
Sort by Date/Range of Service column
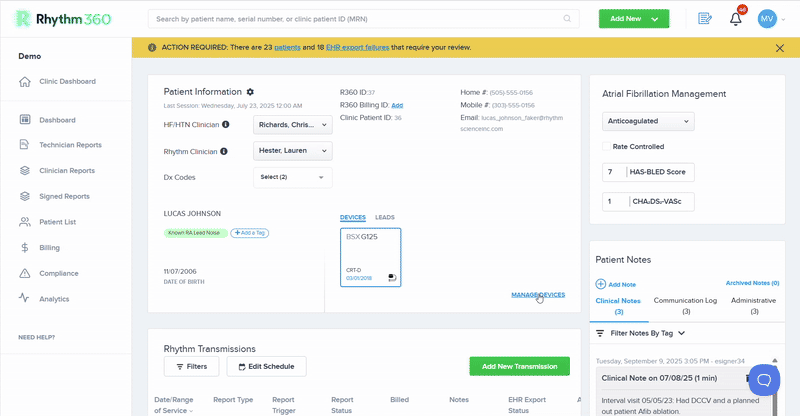pos(173,405)
